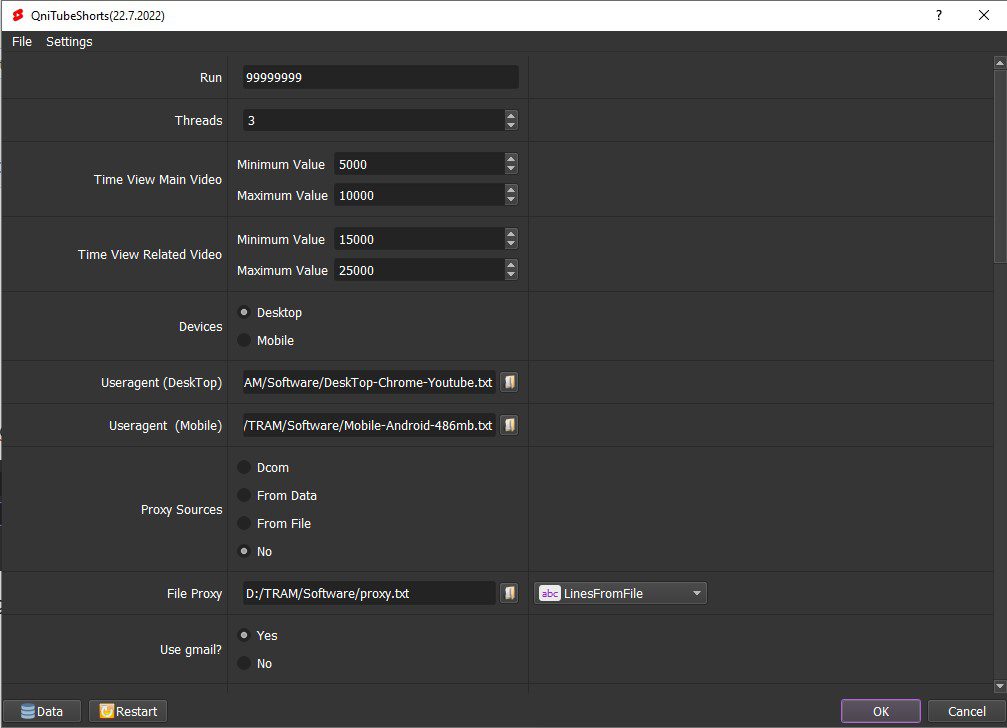Image resolution: width=1007 pixels, height=728 pixels.
Task: Select No under Proxy Sources
Action: coord(244,551)
